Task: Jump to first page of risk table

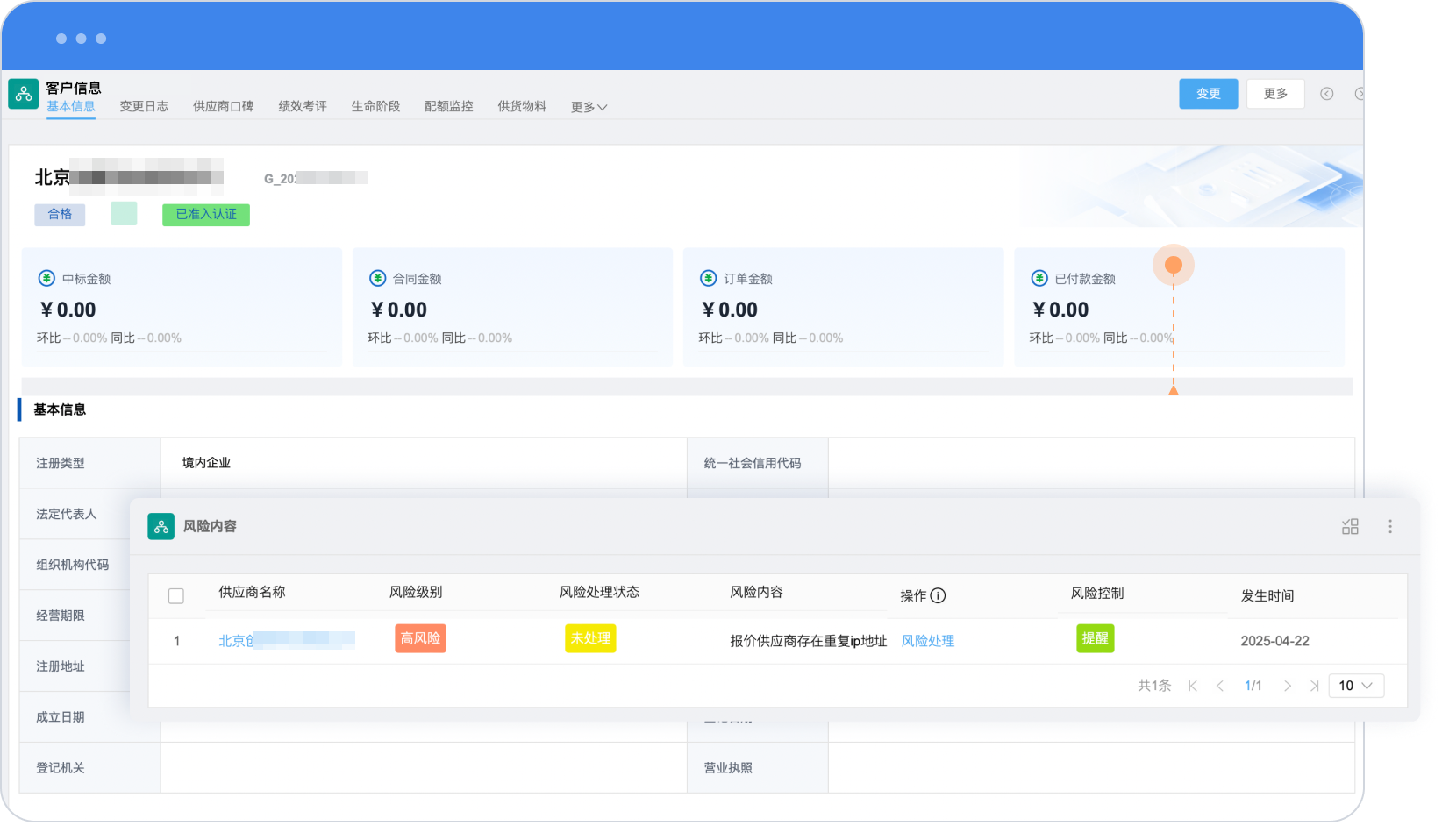Action: [1193, 686]
